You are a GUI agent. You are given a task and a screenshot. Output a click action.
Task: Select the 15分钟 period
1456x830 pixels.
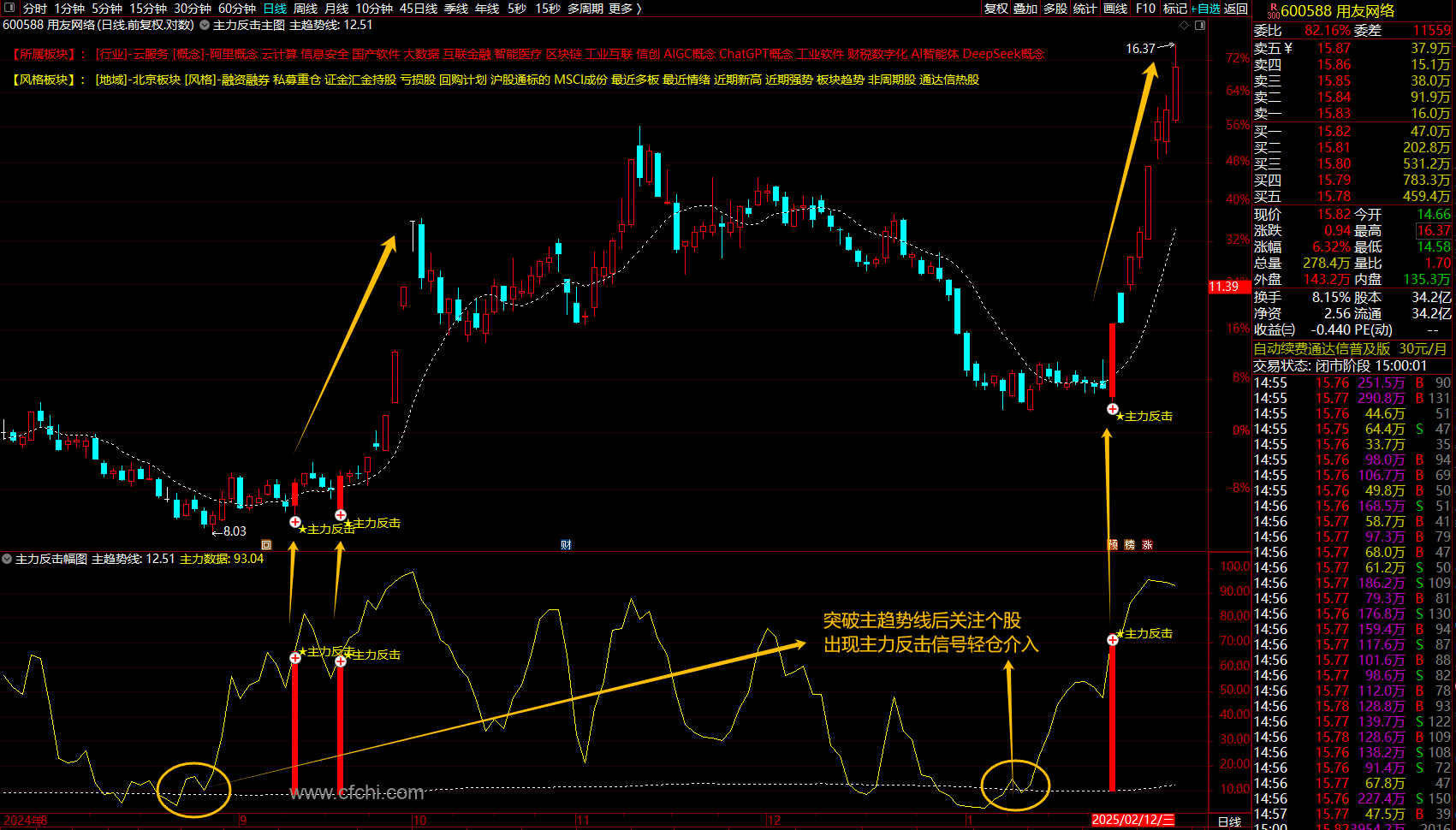click(148, 9)
